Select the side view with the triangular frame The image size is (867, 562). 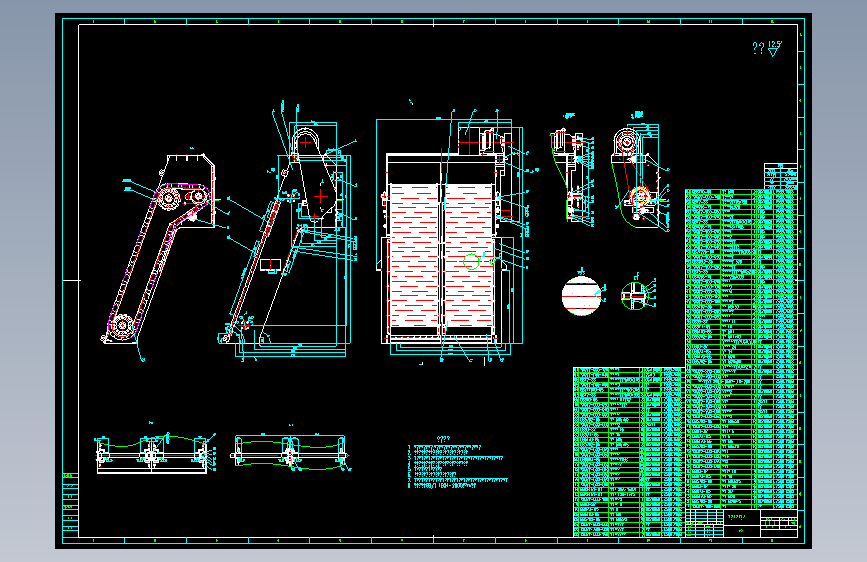[x=288, y=231]
